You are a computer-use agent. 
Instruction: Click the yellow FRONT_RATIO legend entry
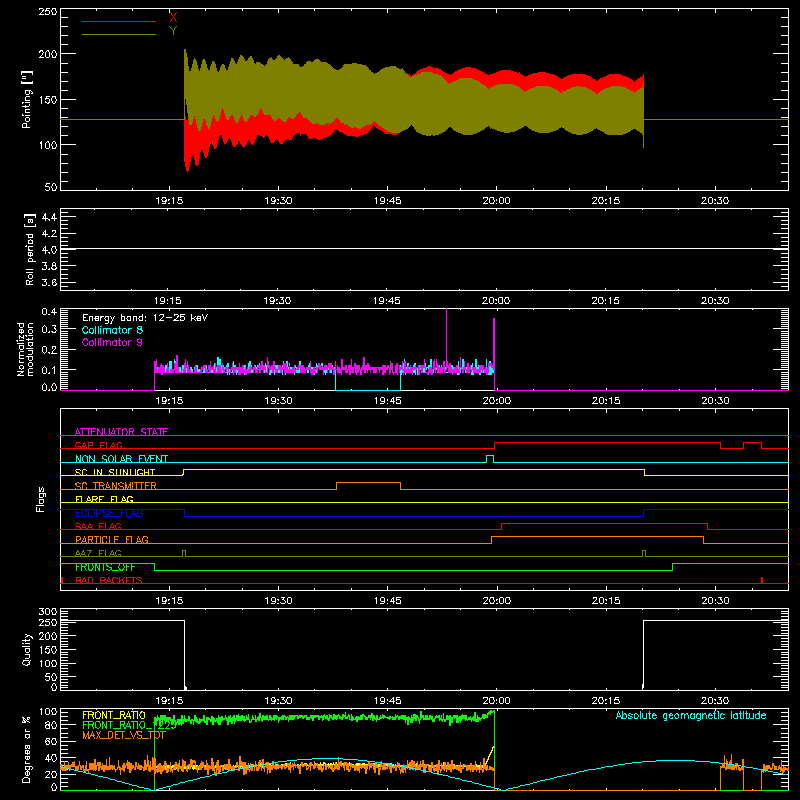(114, 715)
